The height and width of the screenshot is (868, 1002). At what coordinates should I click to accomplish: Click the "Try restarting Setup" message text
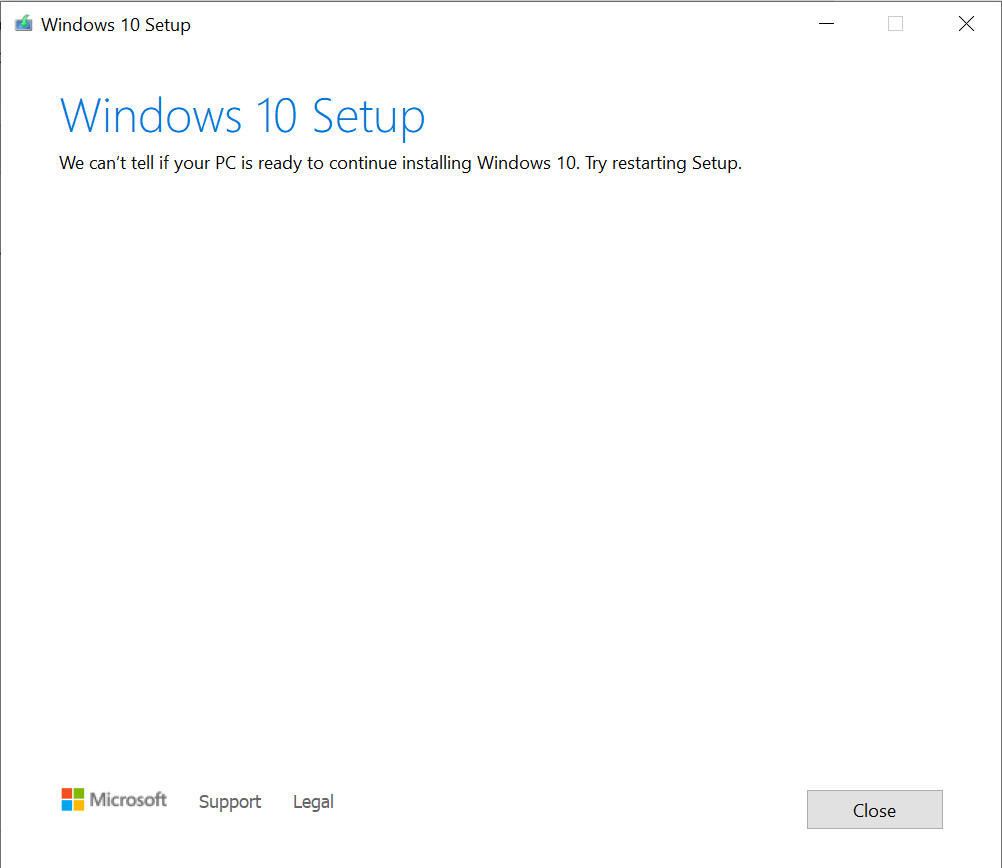click(663, 163)
